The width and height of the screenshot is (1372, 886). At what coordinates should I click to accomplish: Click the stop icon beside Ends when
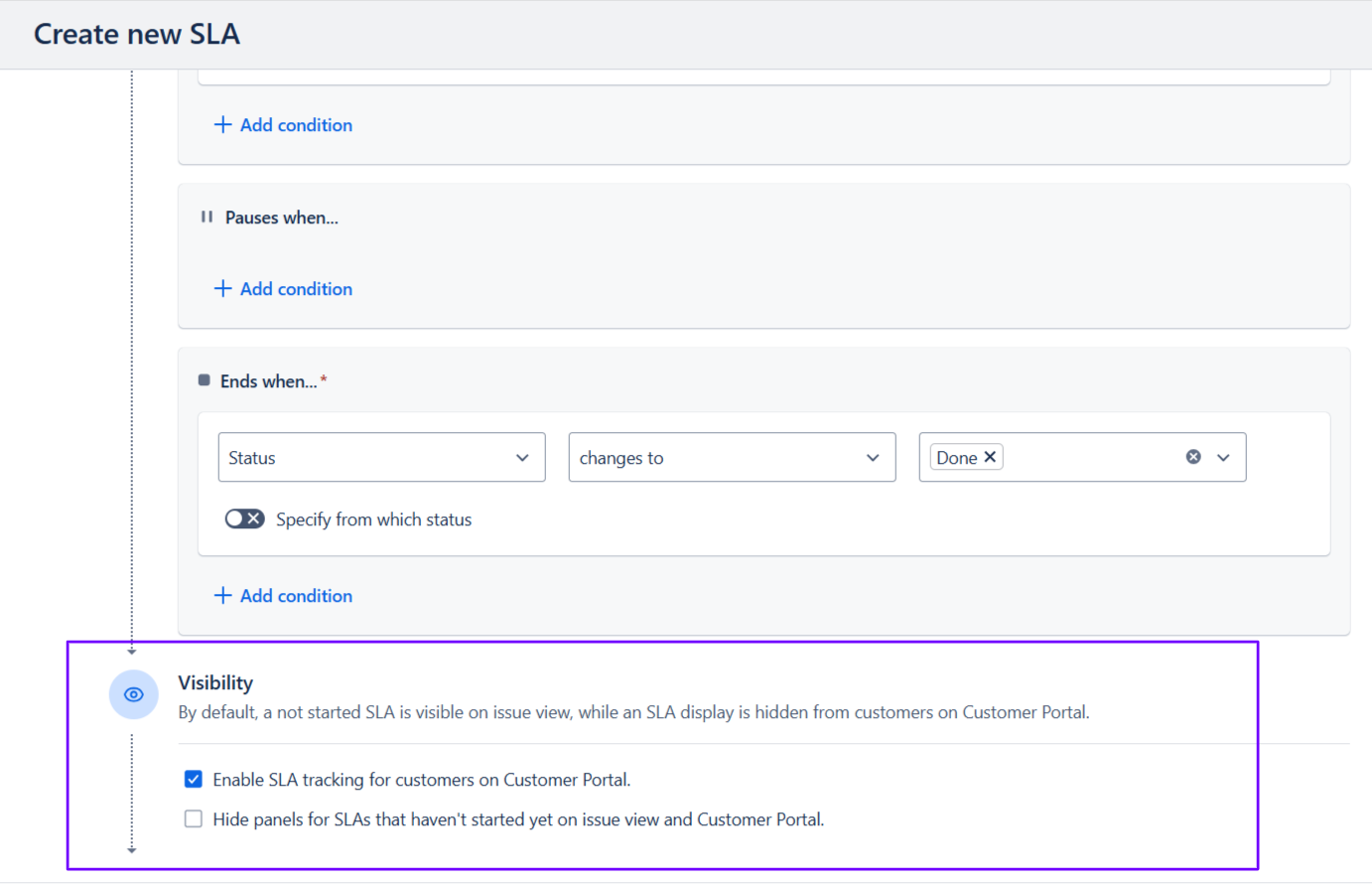pyautogui.click(x=205, y=380)
